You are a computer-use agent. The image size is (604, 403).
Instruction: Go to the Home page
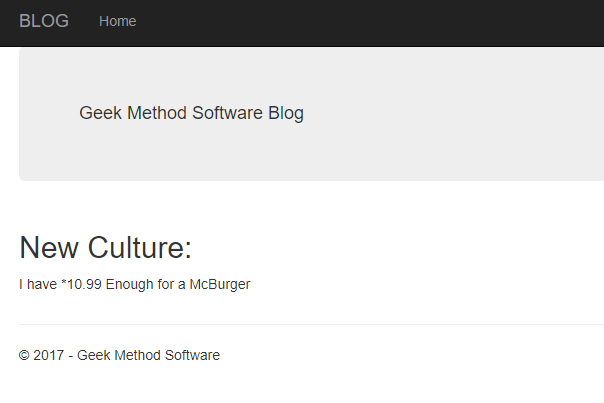[x=117, y=21]
